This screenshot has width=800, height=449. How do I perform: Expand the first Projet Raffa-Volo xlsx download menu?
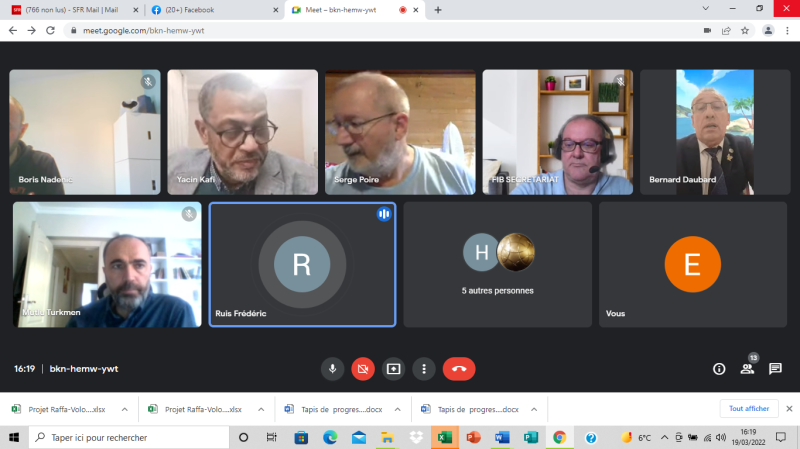coord(124,409)
